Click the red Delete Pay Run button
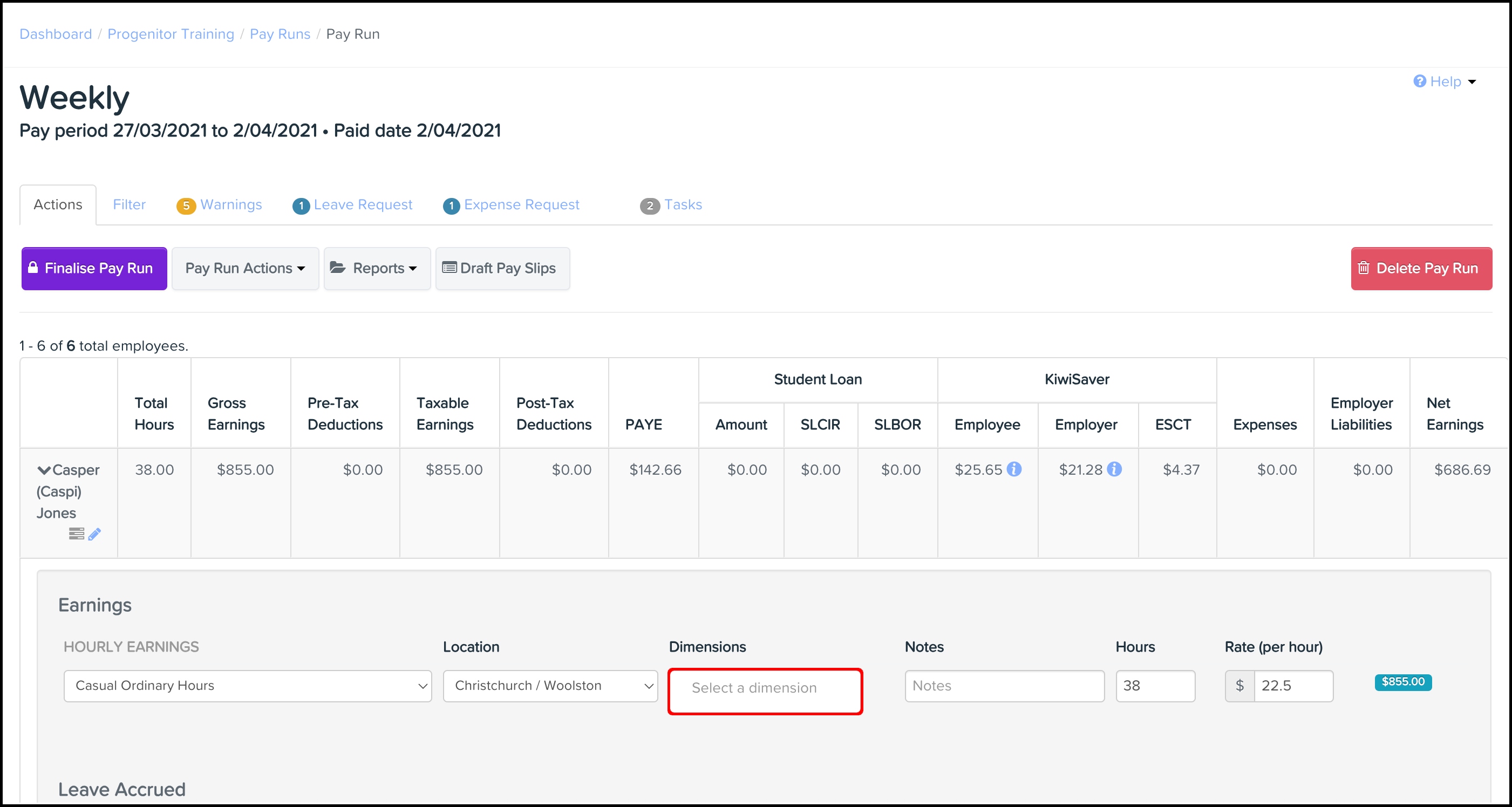 pyautogui.click(x=1421, y=268)
